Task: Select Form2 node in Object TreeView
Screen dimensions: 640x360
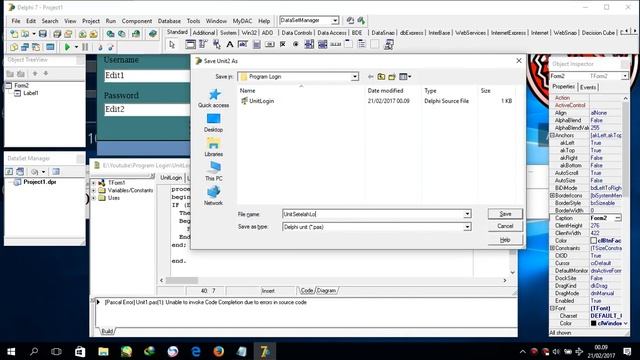Action: coord(21,85)
